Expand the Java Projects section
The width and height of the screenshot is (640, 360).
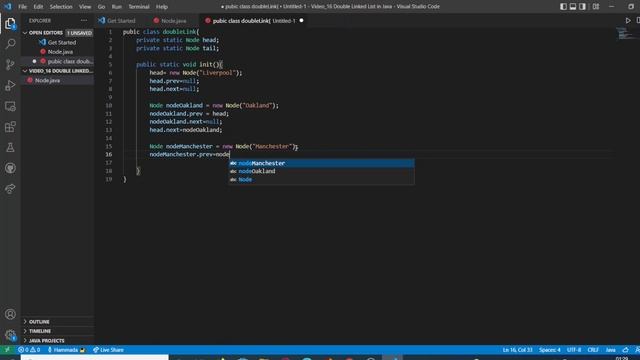pos(58,340)
